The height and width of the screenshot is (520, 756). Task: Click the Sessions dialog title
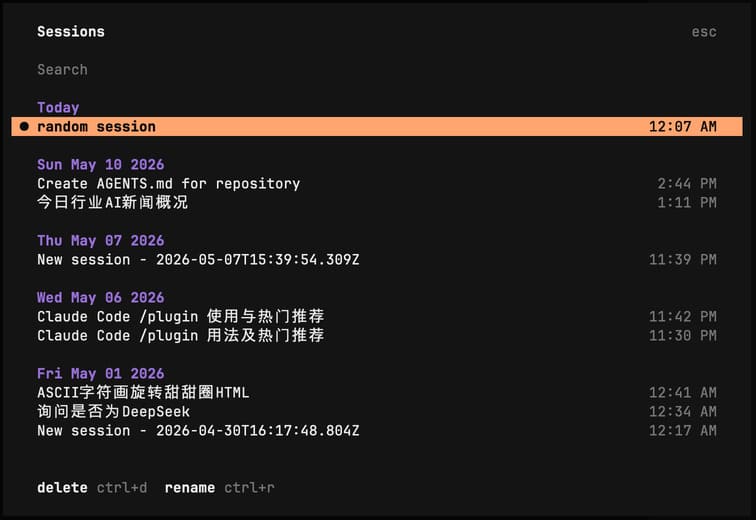(x=71, y=31)
